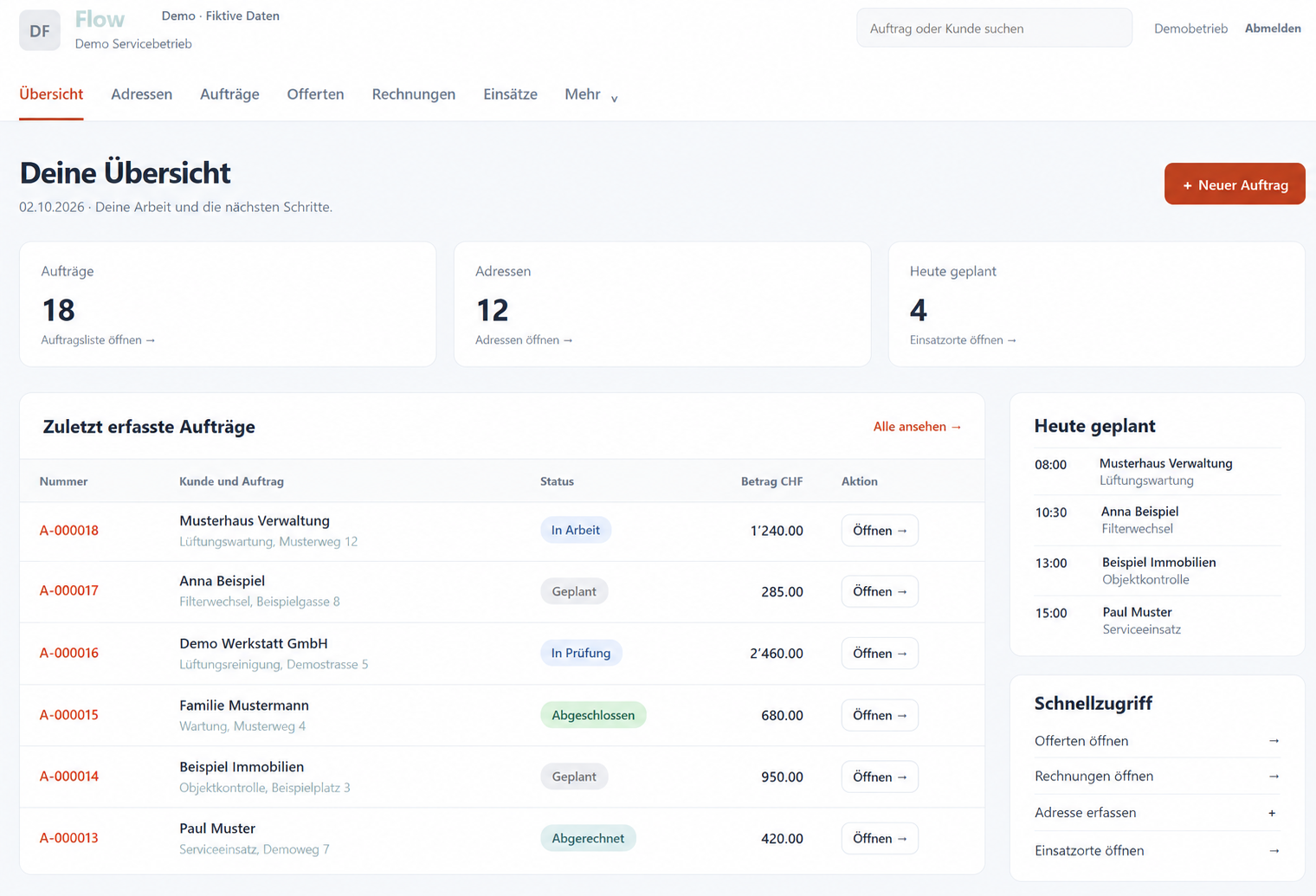Select the 10:30 Anna Beispiel appointment
This screenshot has width=1316, height=896.
(x=1158, y=520)
